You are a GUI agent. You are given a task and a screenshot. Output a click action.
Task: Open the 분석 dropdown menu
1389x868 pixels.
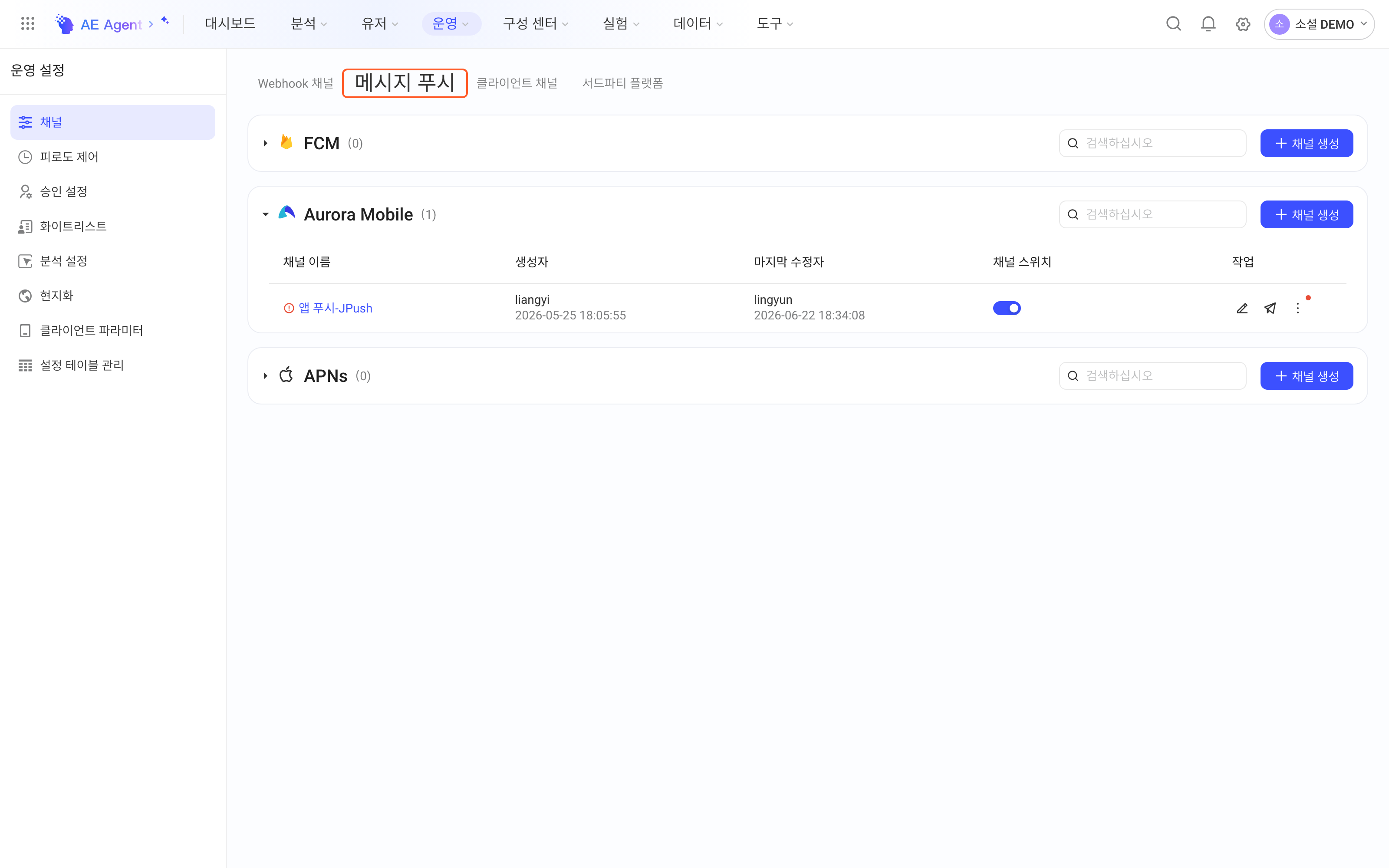(x=309, y=23)
